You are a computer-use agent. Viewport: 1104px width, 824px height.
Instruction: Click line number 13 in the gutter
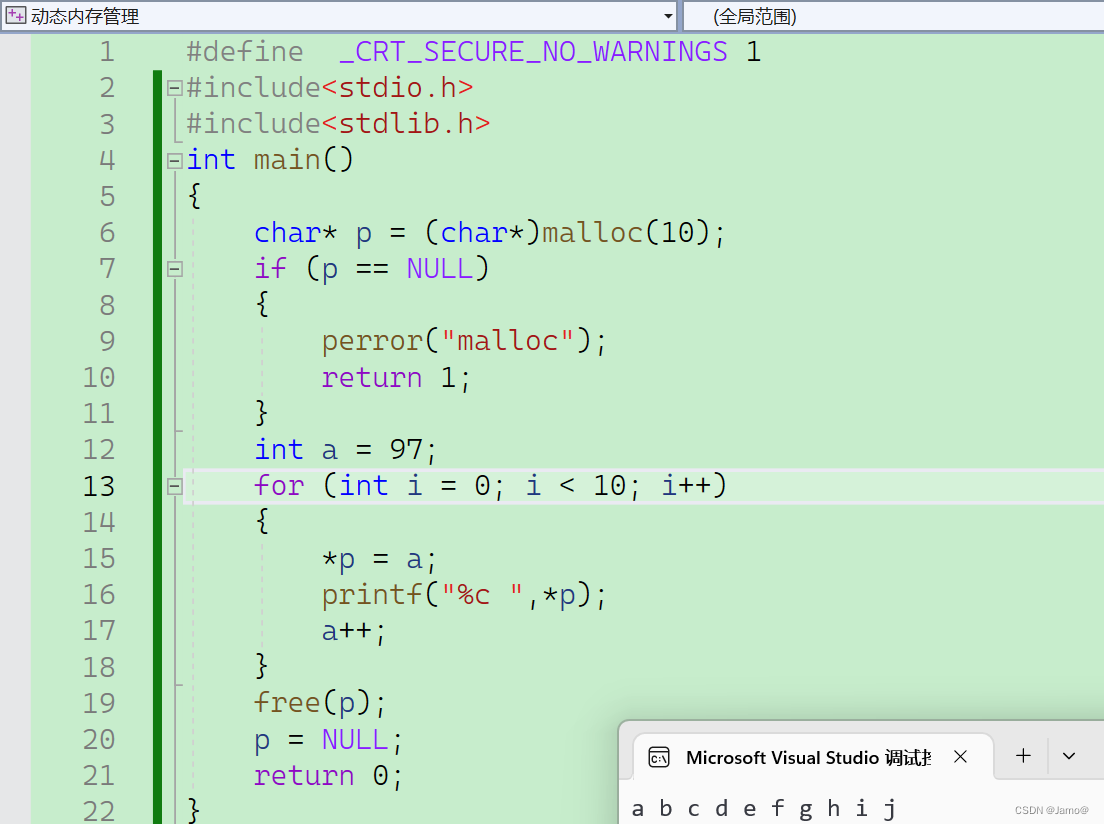point(99,487)
